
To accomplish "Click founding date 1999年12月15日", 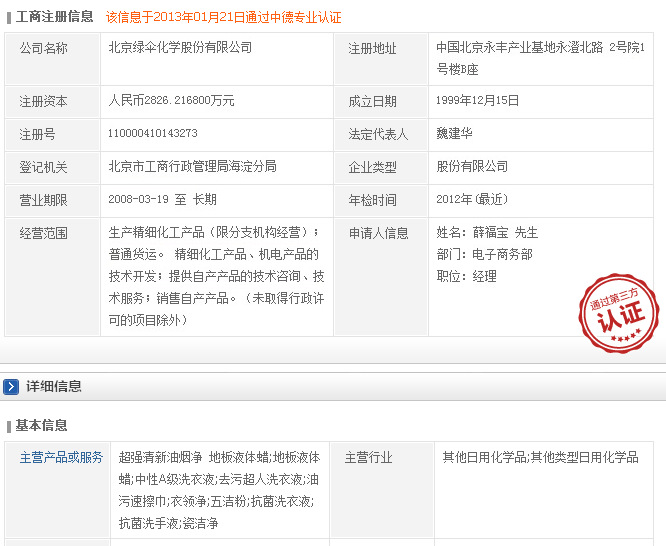I will [x=477, y=100].
